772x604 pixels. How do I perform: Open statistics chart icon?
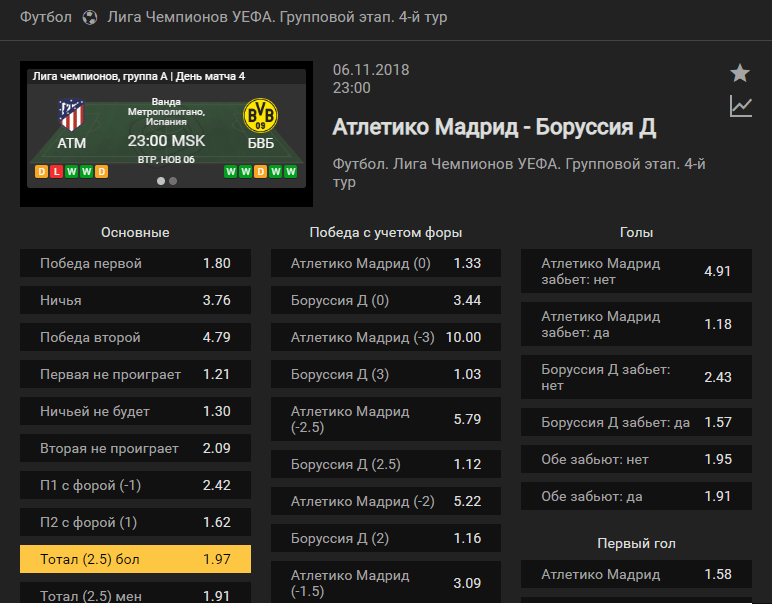coord(740,106)
